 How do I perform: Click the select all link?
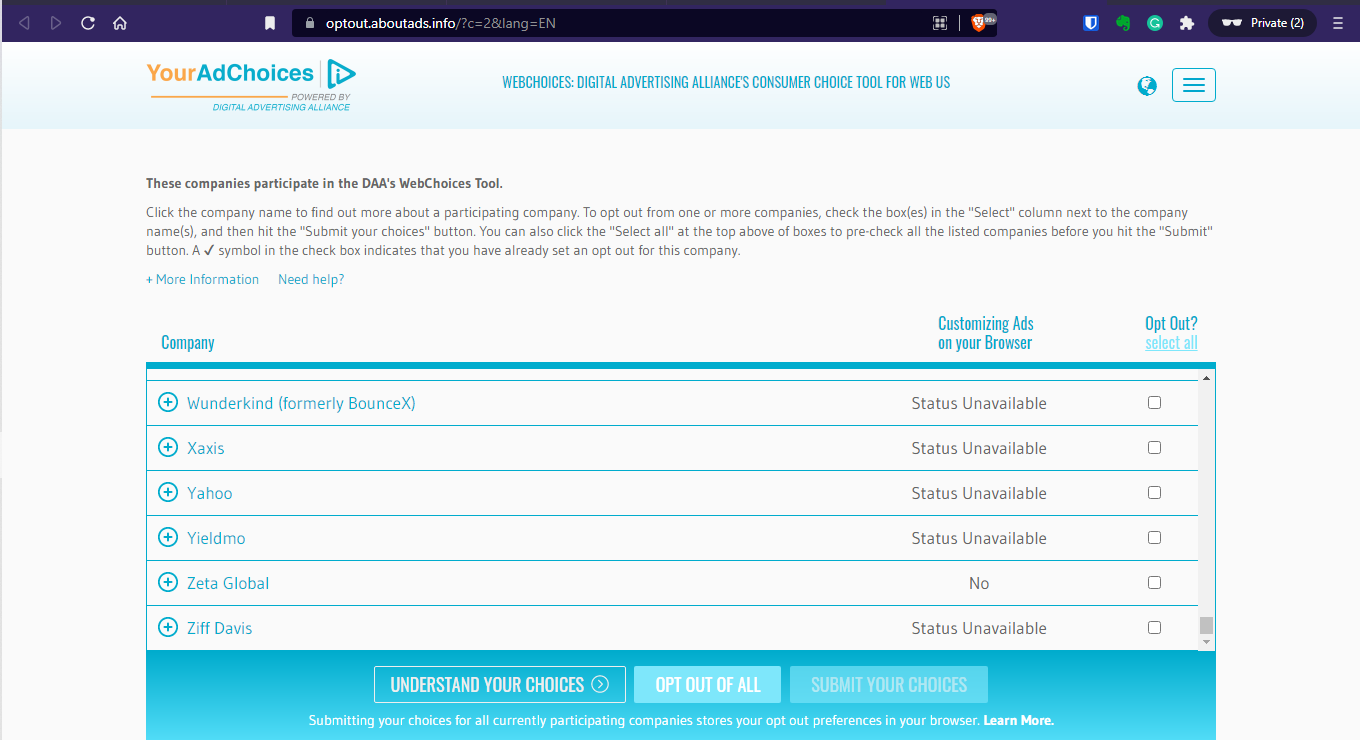coord(1171,343)
